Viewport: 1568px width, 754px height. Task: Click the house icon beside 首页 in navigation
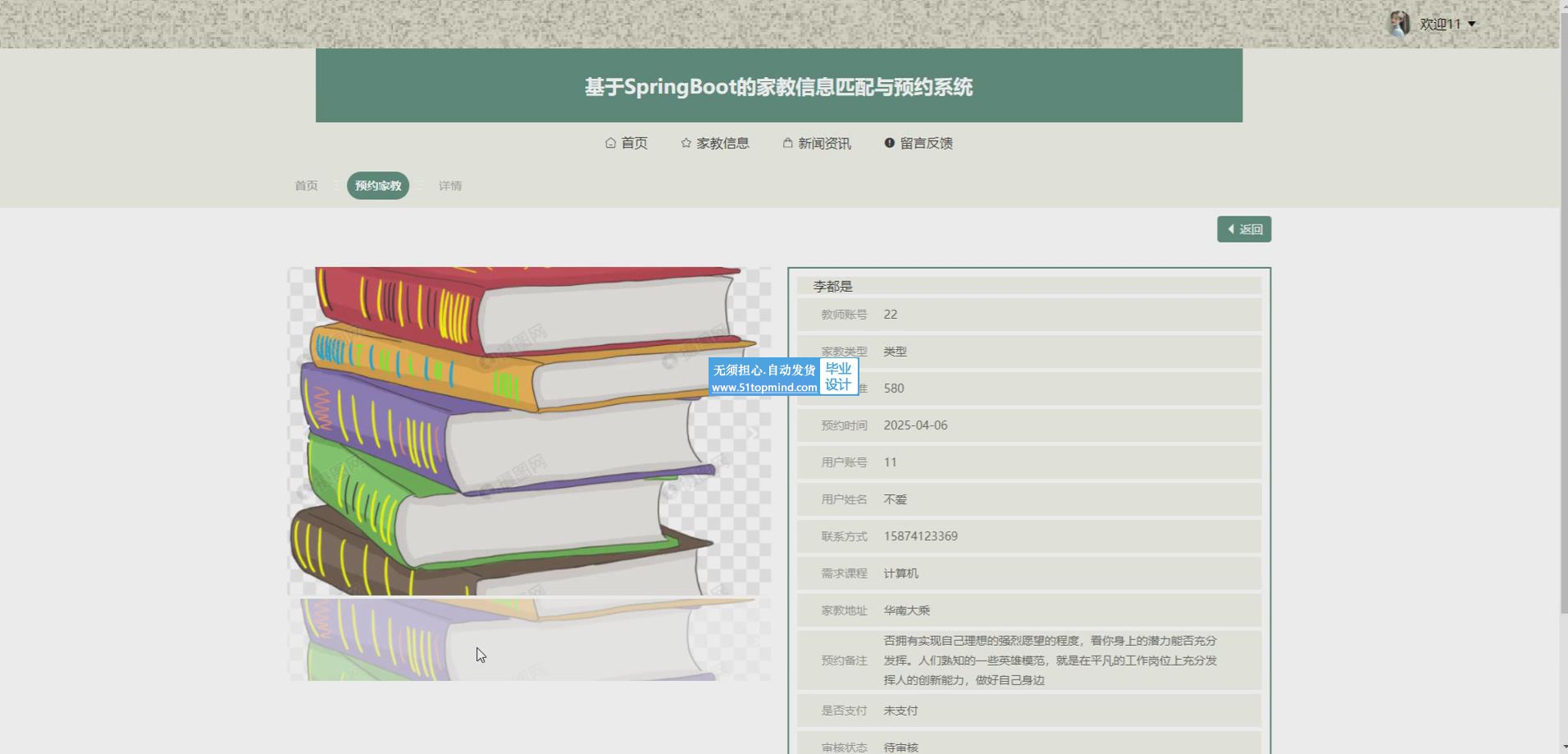pos(610,143)
